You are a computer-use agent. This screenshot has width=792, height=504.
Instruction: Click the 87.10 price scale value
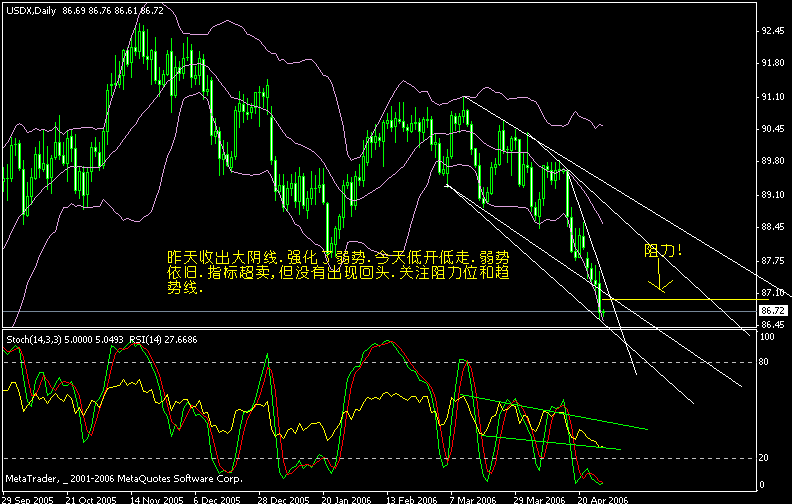coord(773,293)
